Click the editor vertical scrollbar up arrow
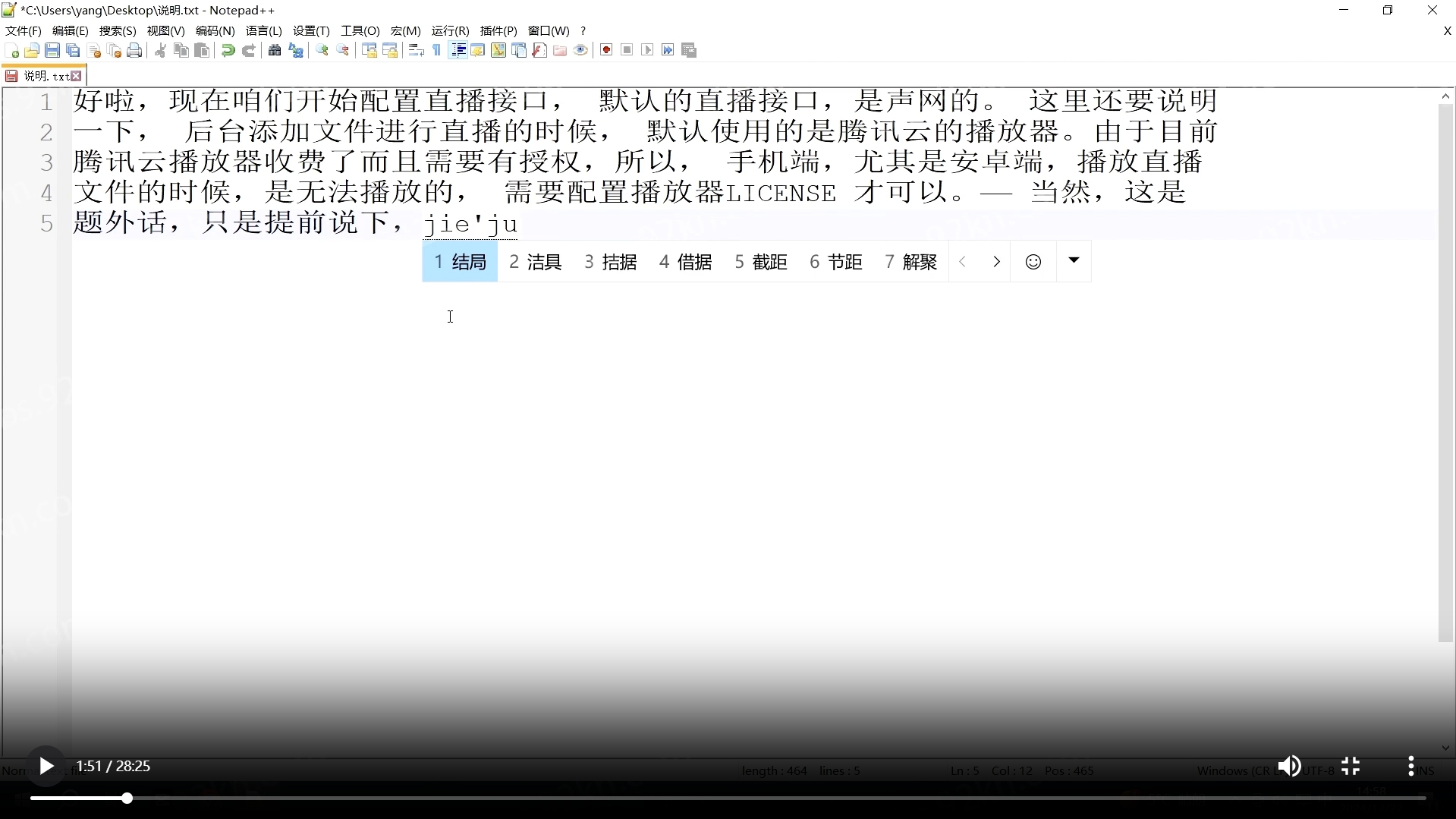Image resolution: width=1456 pixels, height=819 pixels. (1445, 96)
